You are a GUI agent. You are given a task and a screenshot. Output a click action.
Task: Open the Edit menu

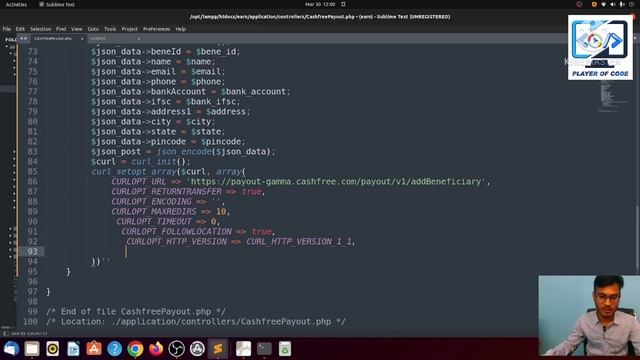pos(20,29)
